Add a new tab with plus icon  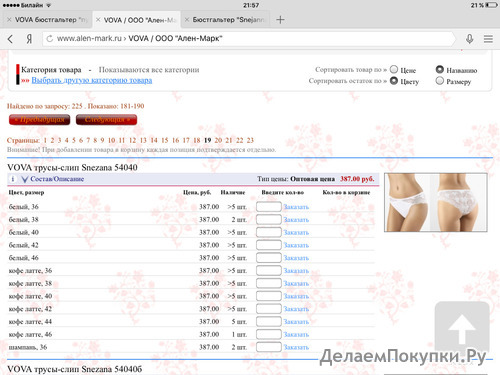[x=280, y=20]
